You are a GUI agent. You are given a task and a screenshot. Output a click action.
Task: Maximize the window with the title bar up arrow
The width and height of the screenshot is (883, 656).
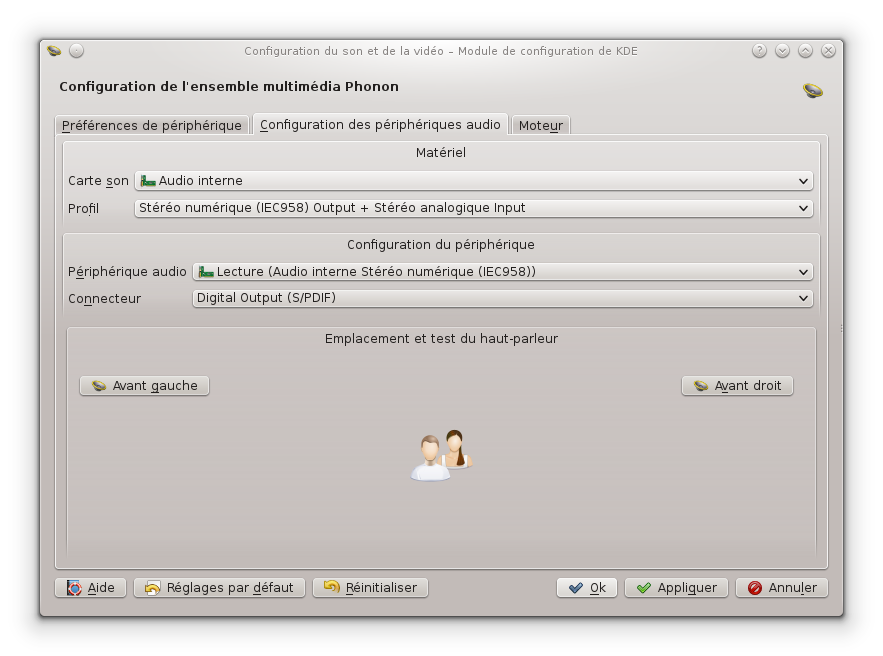coord(805,51)
